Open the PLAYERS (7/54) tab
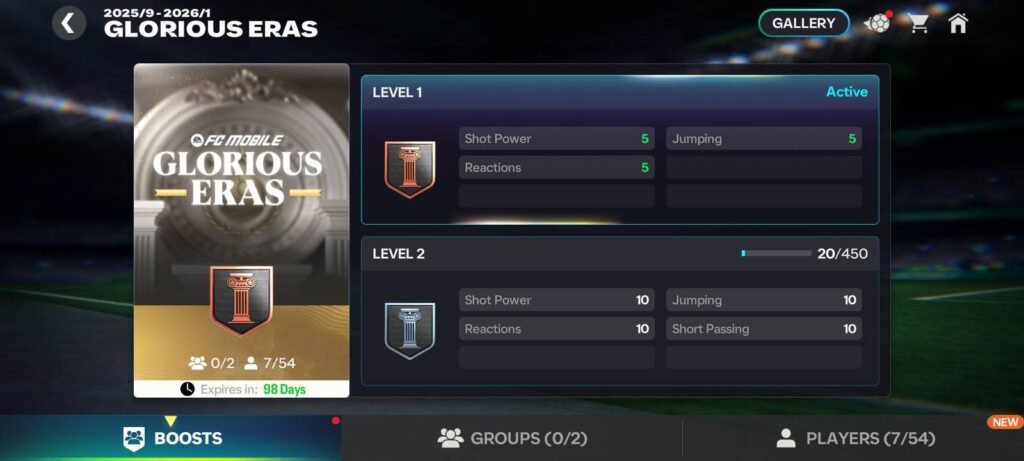This screenshot has height=461, width=1024. pos(854,438)
